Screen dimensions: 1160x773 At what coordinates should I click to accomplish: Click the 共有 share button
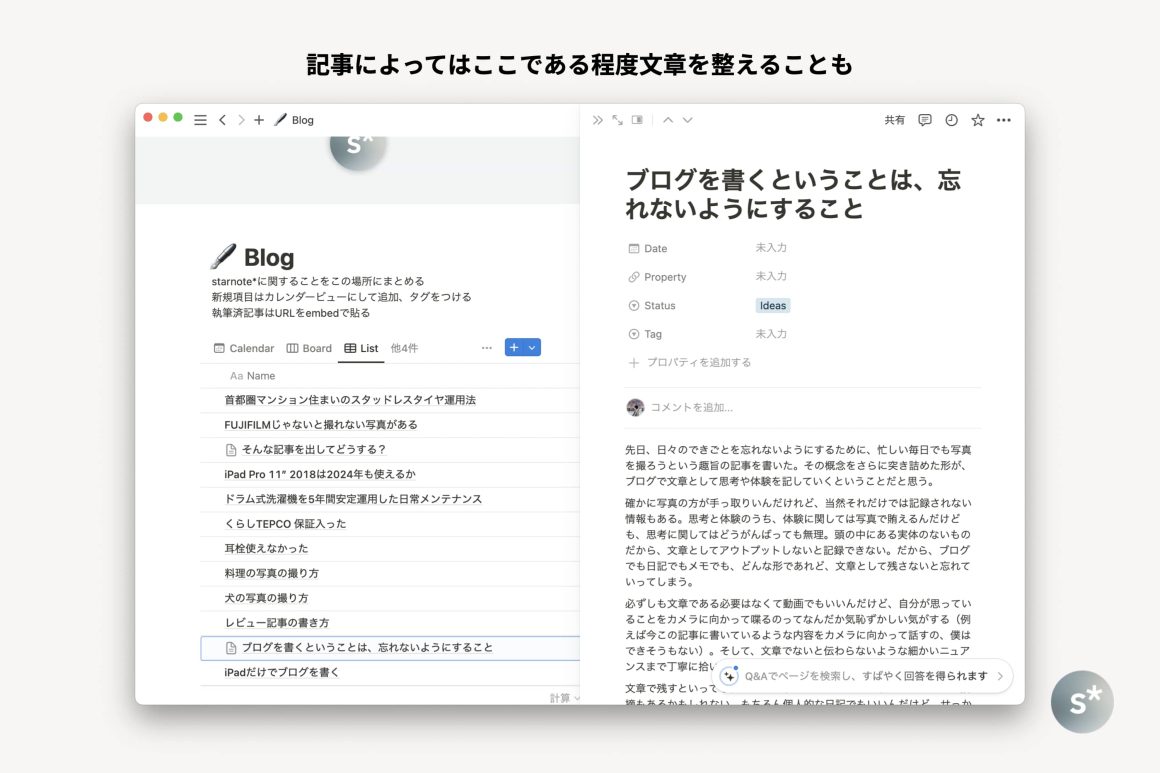coord(894,120)
